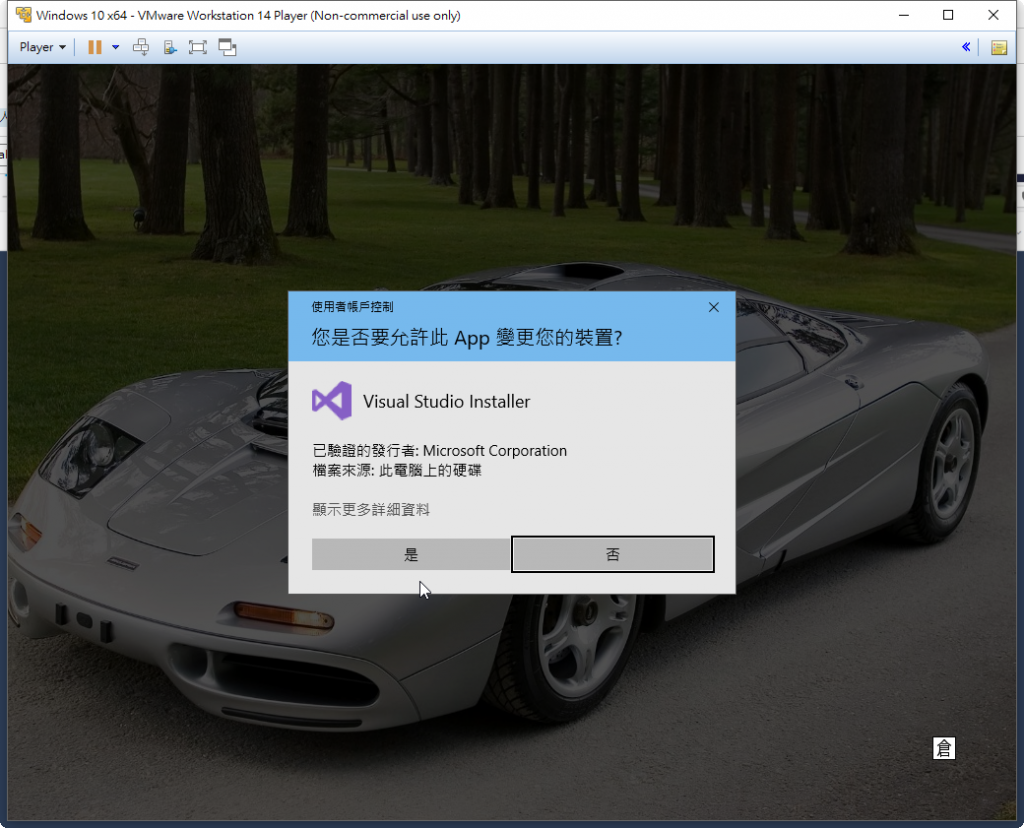Select the Visual Studio Installer app name text
Screen dimensions: 1024x828
point(447,402)
